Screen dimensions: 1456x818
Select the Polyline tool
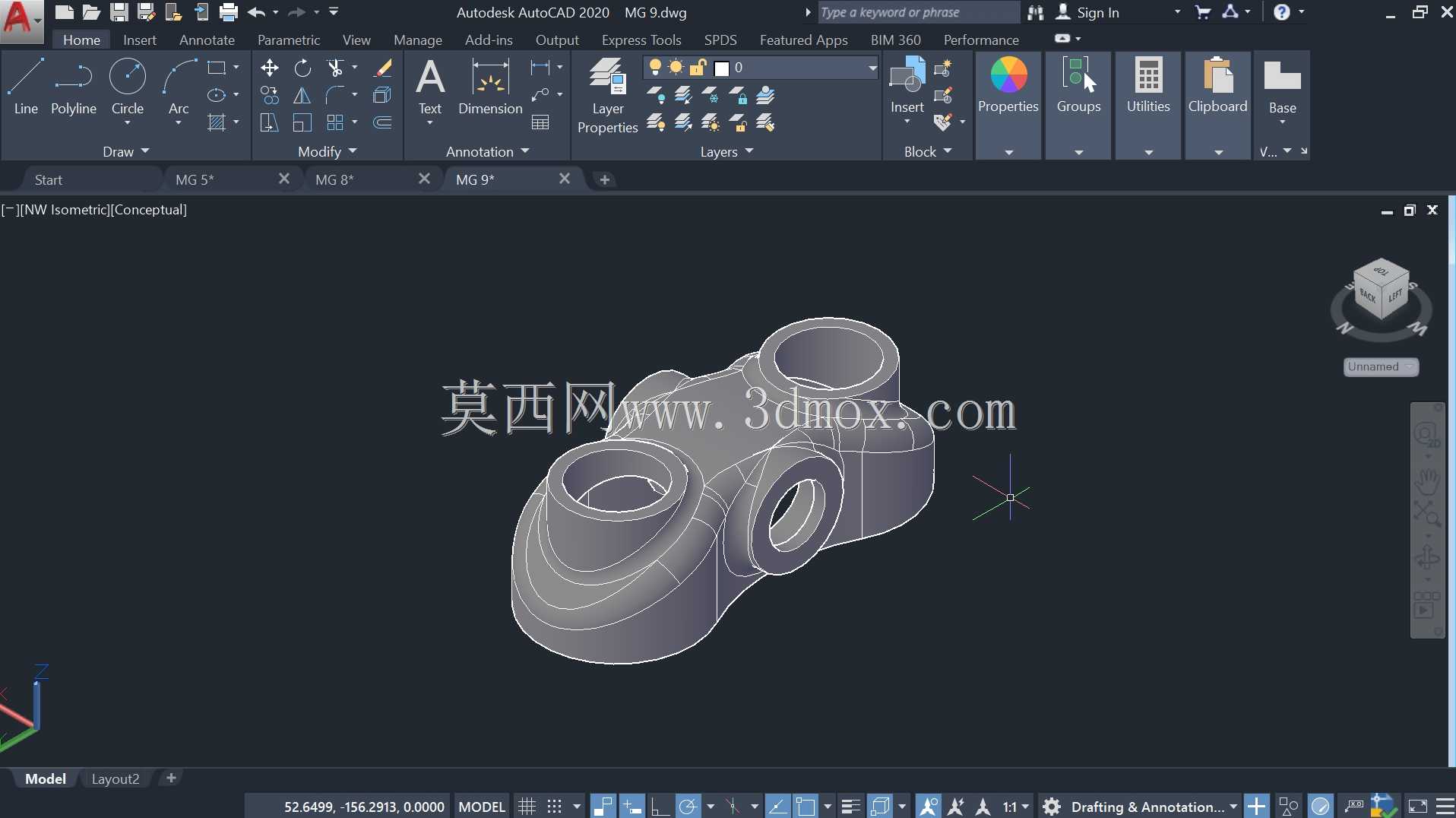tap(74, 87)
